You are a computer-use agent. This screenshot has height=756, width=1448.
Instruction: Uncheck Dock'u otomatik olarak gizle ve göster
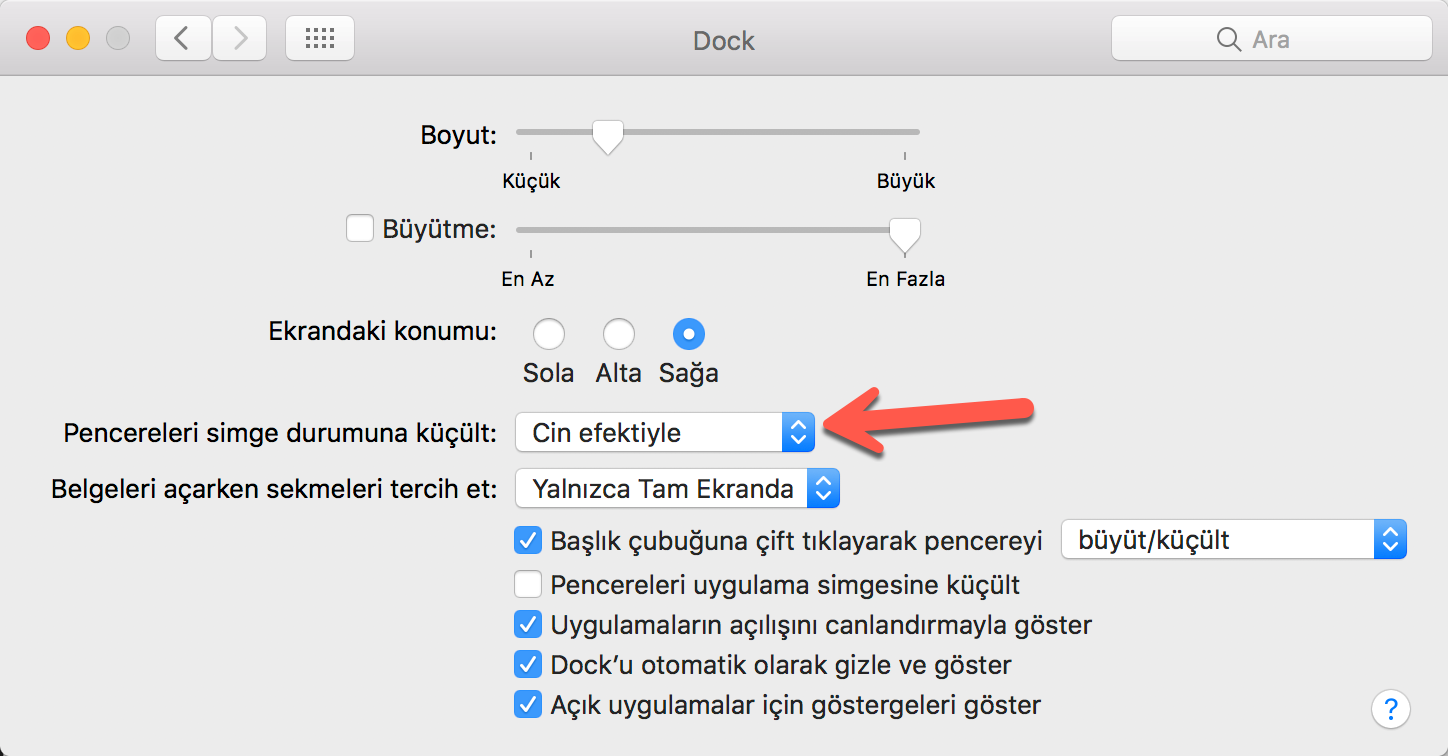(527, 664)
